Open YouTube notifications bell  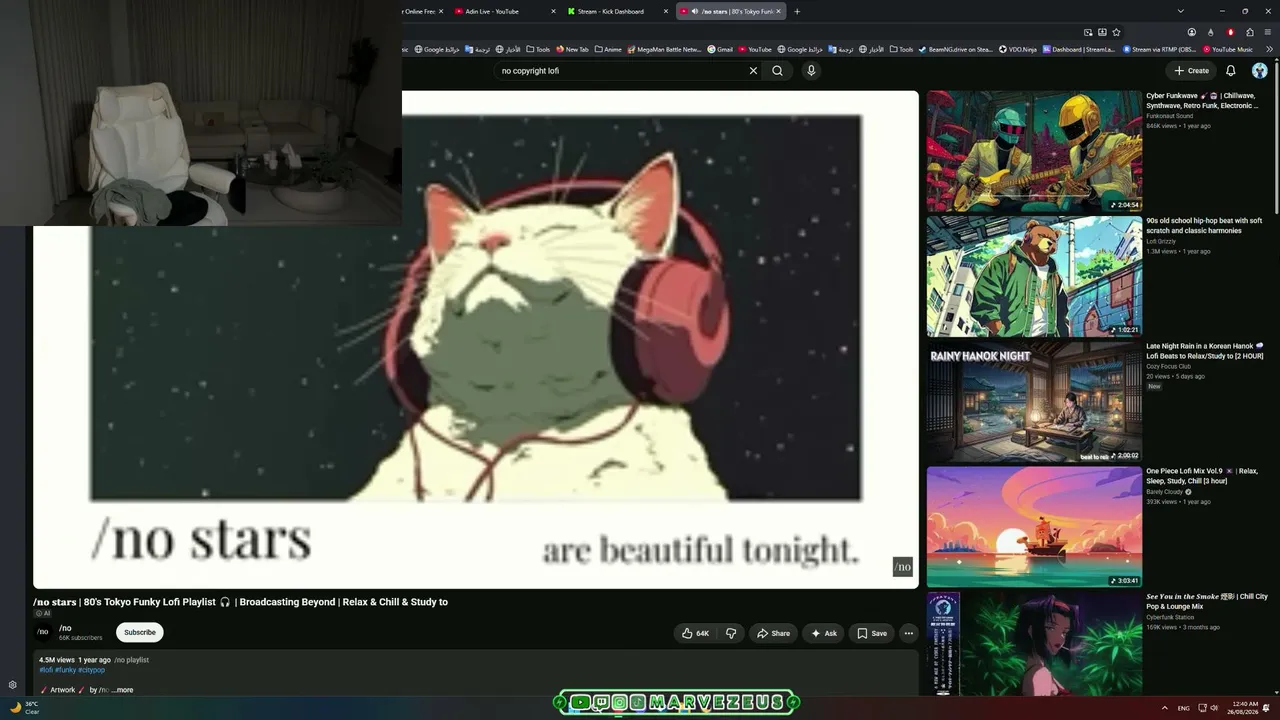pos(1231,71)
